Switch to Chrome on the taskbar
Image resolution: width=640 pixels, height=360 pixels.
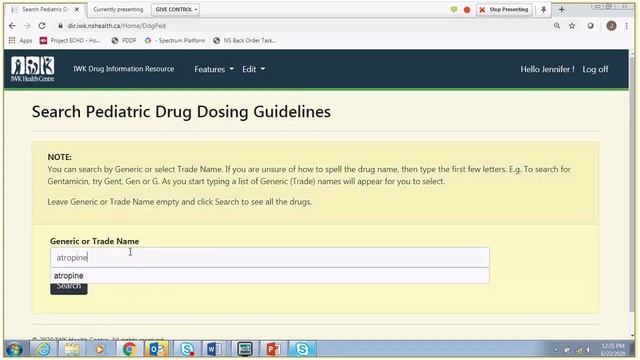pos(129,349)
